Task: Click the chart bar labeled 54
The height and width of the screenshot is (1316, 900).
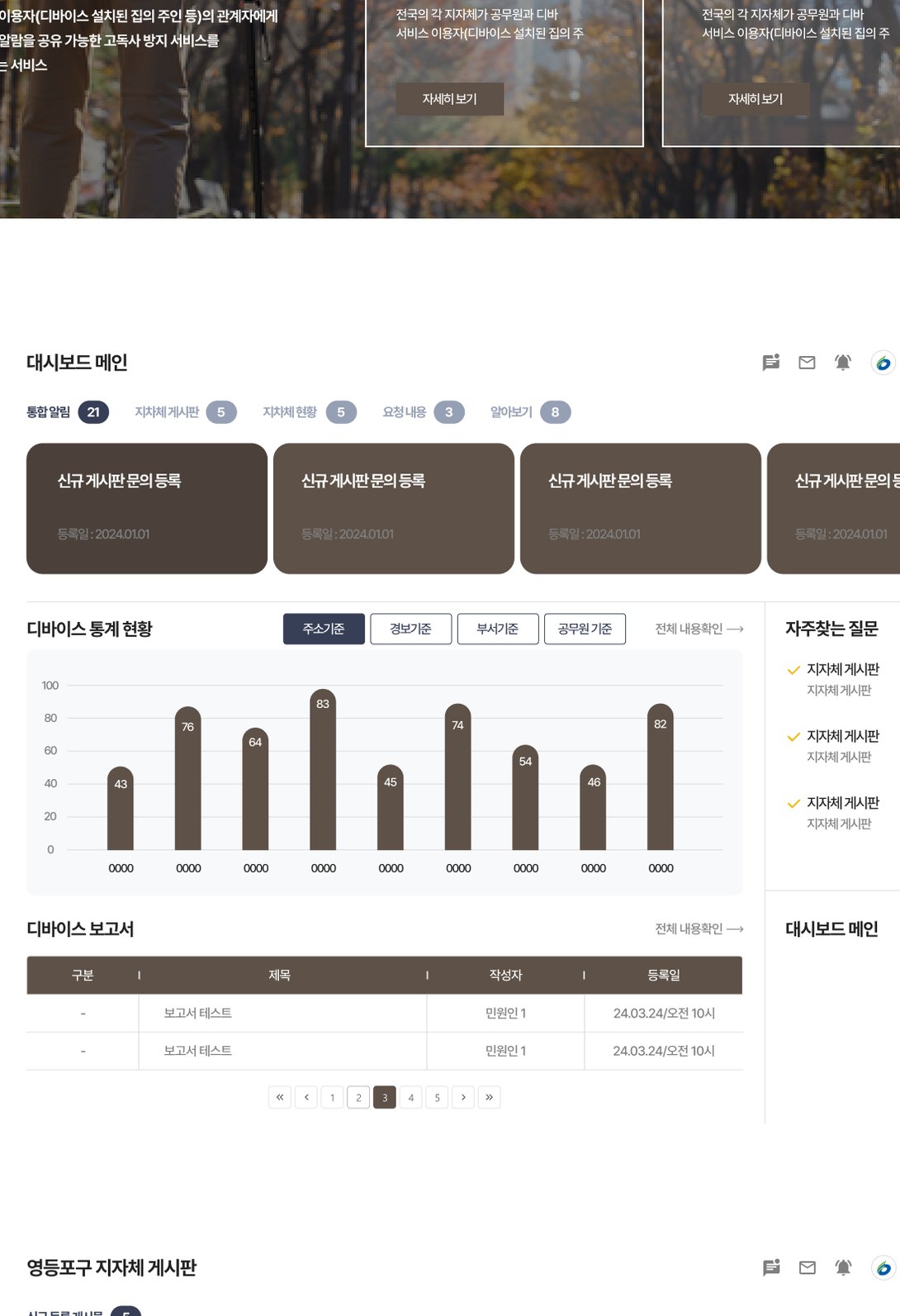Action: (x=525, y=798)
